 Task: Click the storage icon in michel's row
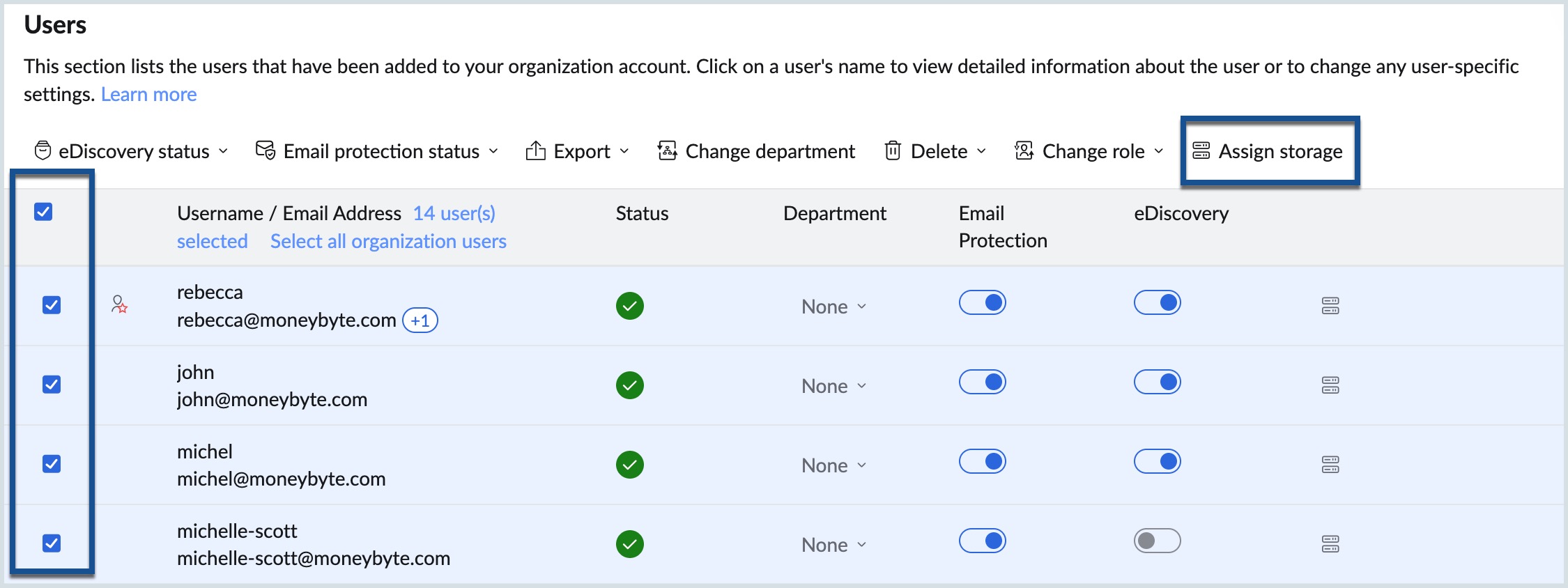pyautogui.click(x=1330, y=464)
